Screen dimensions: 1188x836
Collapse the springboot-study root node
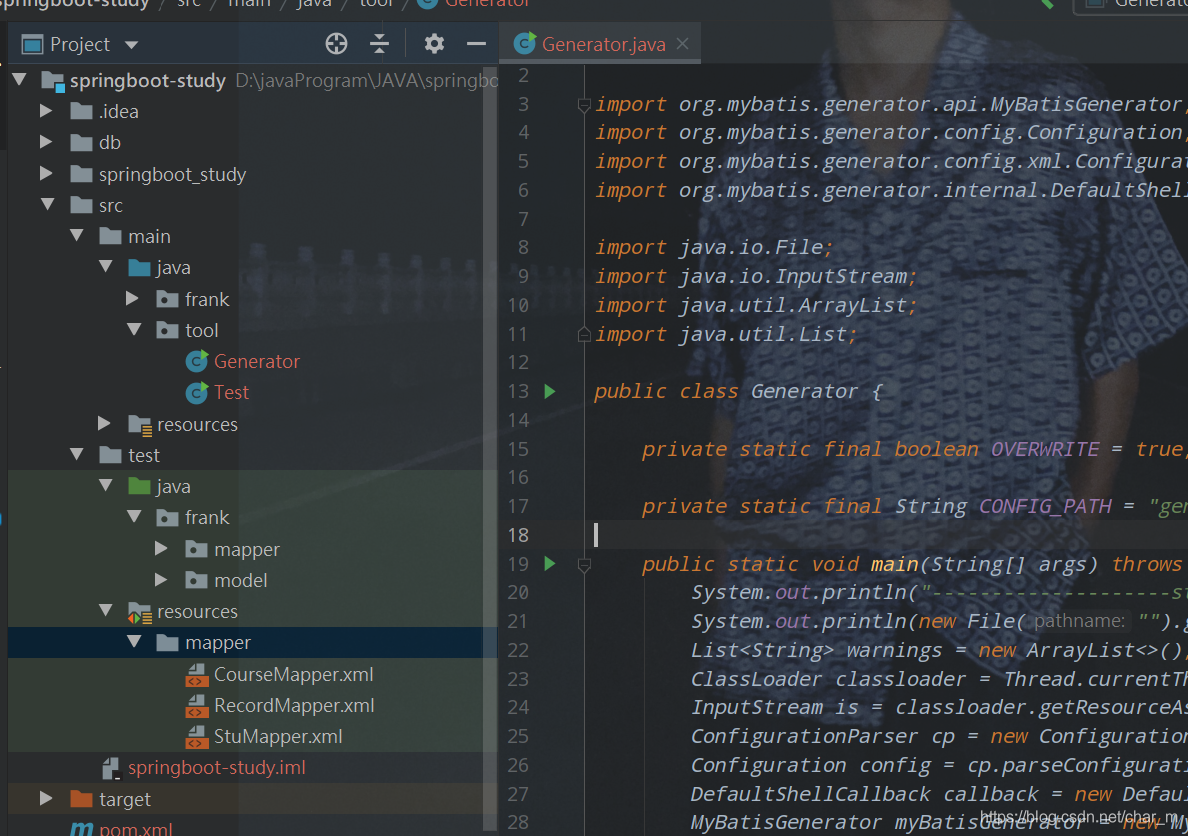20,79
